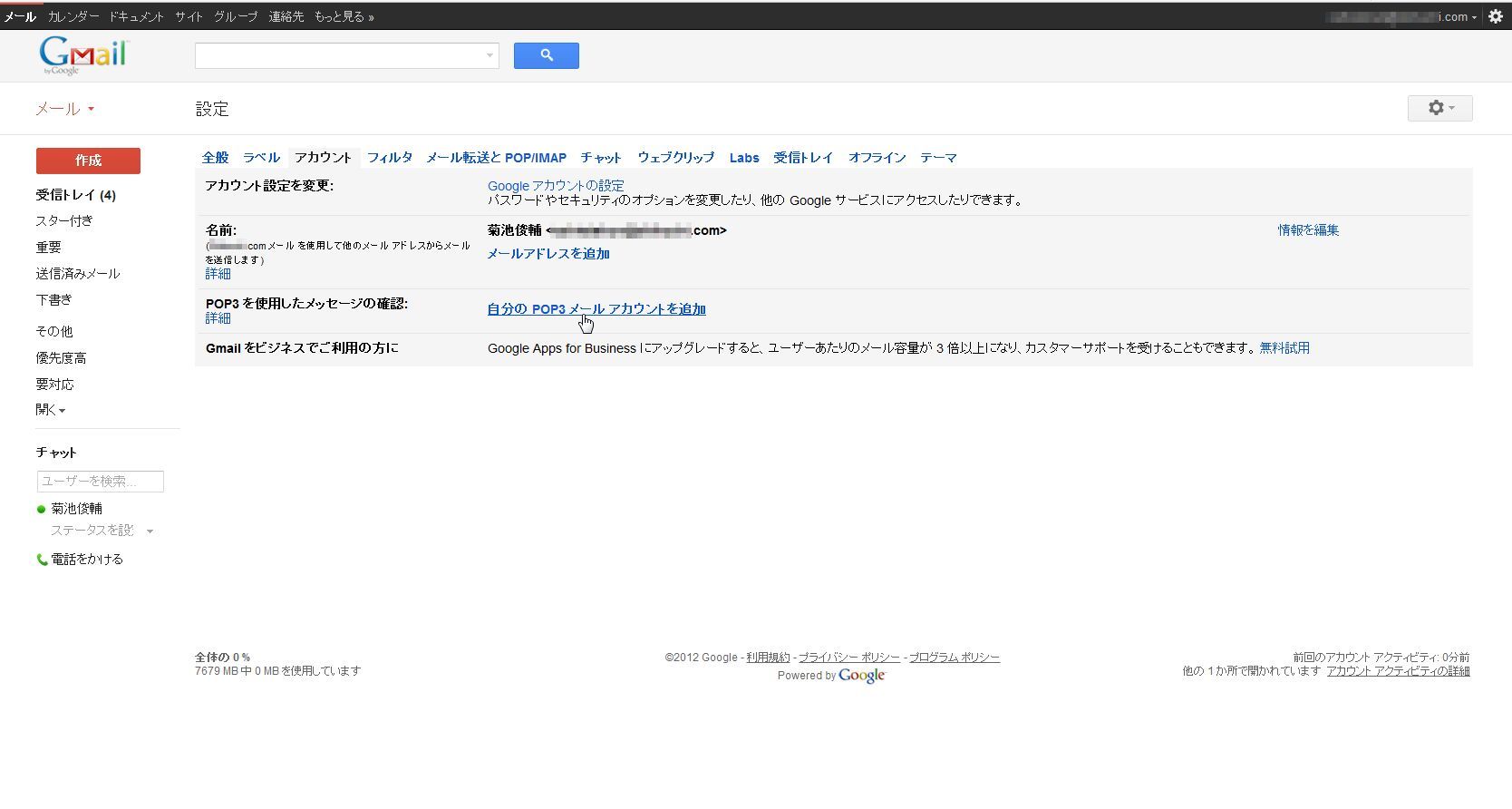Viewport: 1512px width, 809px height.
Task: Switch to the 受信トレイ settings tab
Action: click(x=803, y=158)
